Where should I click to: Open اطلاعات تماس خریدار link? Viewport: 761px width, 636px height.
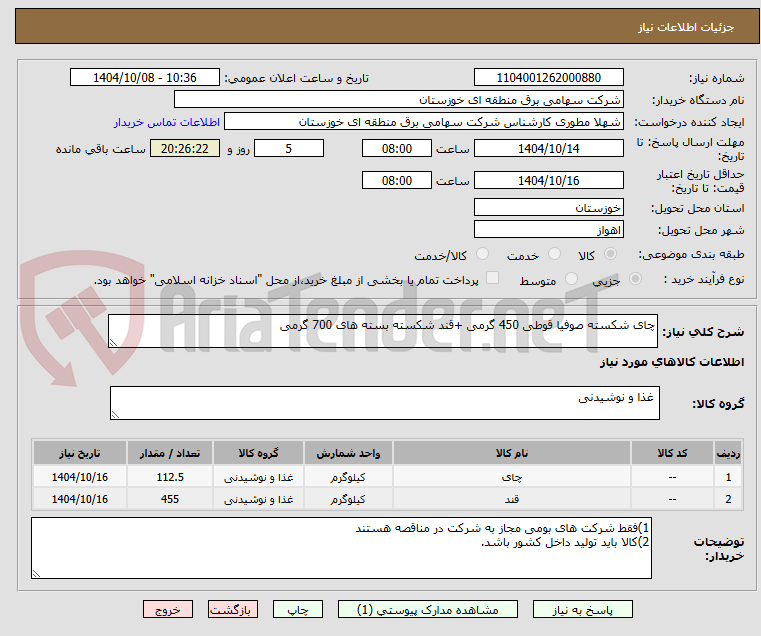[x=167, y=122]
